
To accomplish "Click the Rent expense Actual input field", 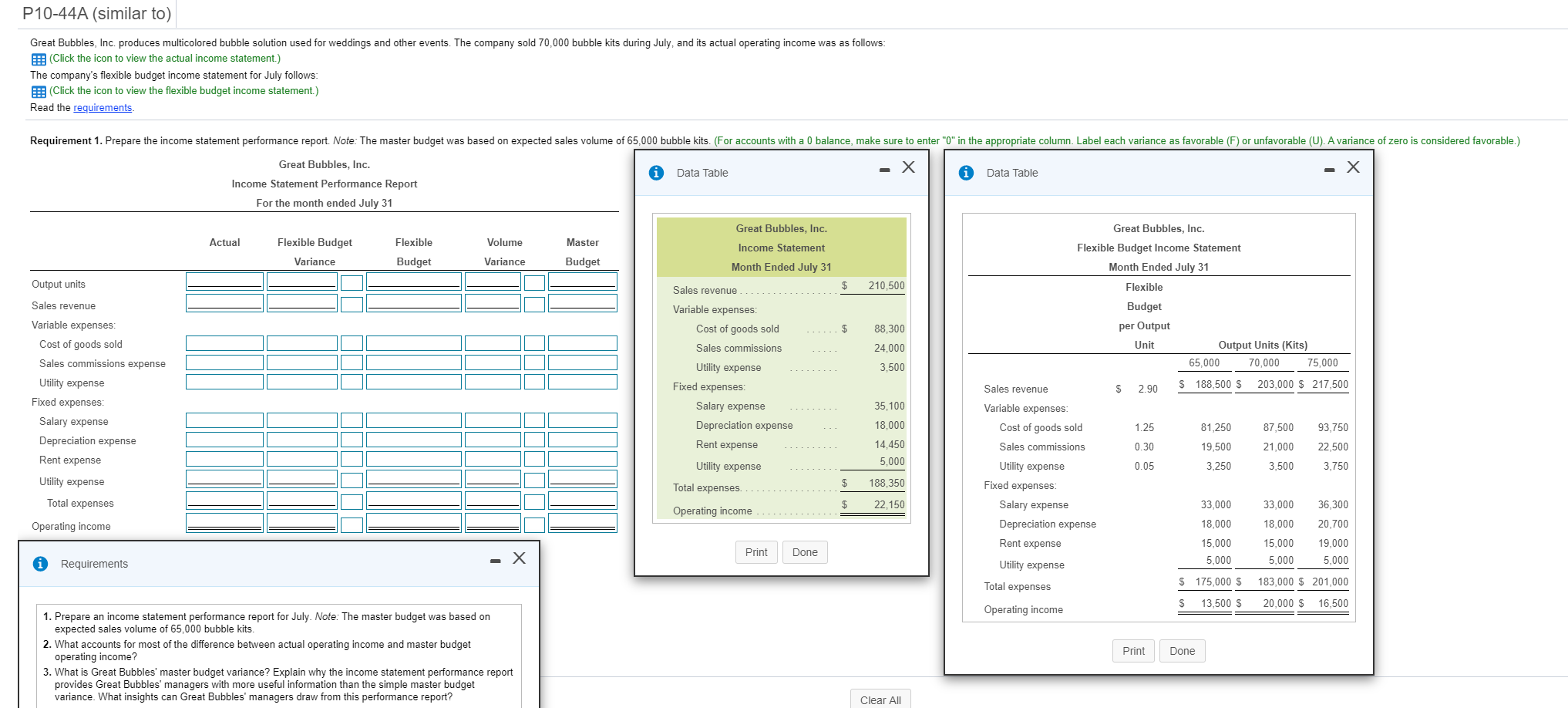I will 224,459.
